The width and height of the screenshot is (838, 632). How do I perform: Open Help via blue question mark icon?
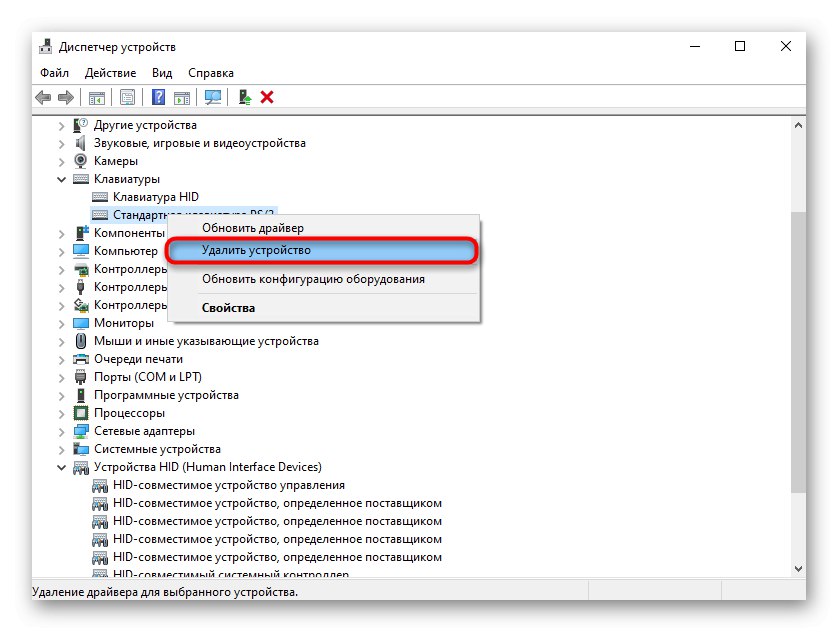158,97
